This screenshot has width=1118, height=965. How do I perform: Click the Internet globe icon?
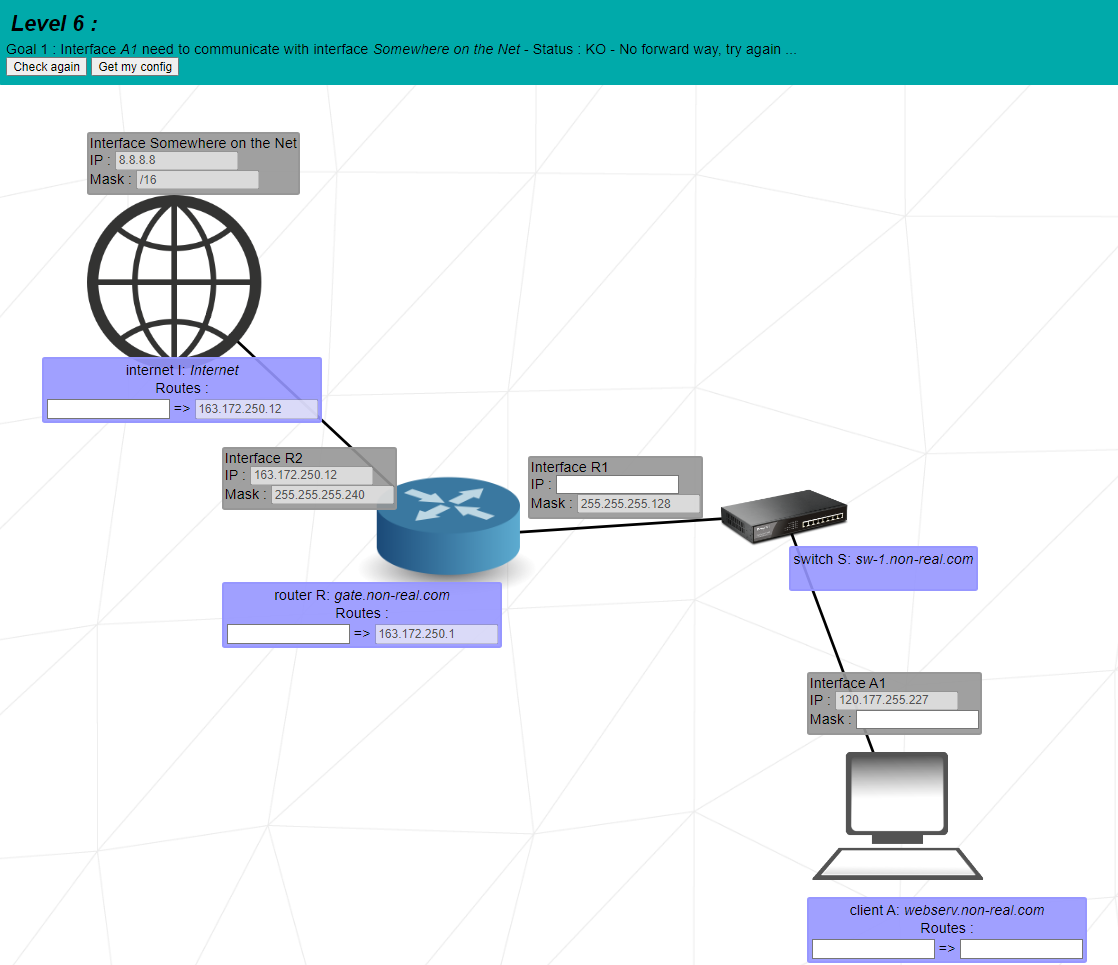(174, 278)
